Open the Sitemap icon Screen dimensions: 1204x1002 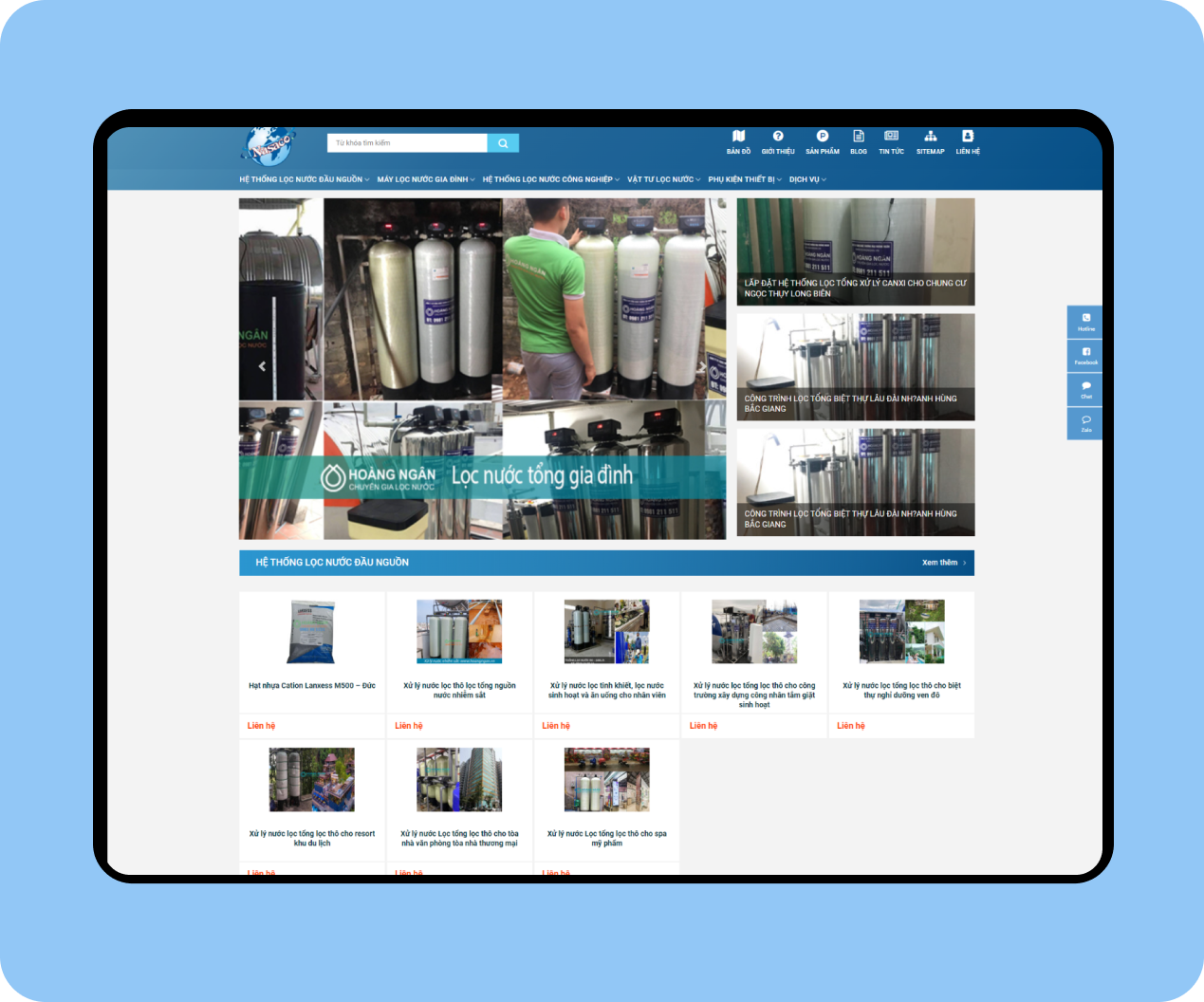click(931, 142)
